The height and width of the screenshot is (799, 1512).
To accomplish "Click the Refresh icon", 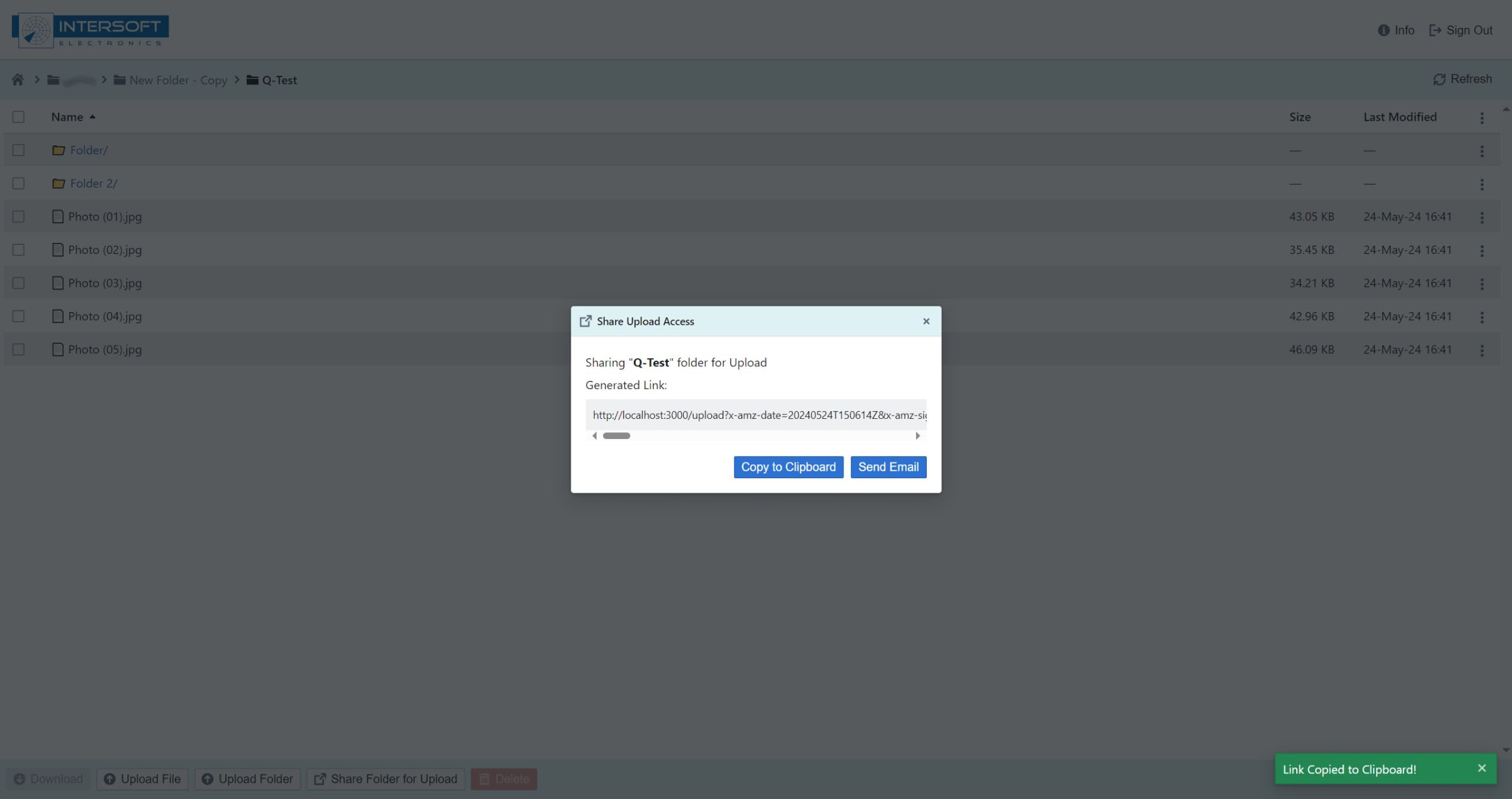I will pos(1439,80).
